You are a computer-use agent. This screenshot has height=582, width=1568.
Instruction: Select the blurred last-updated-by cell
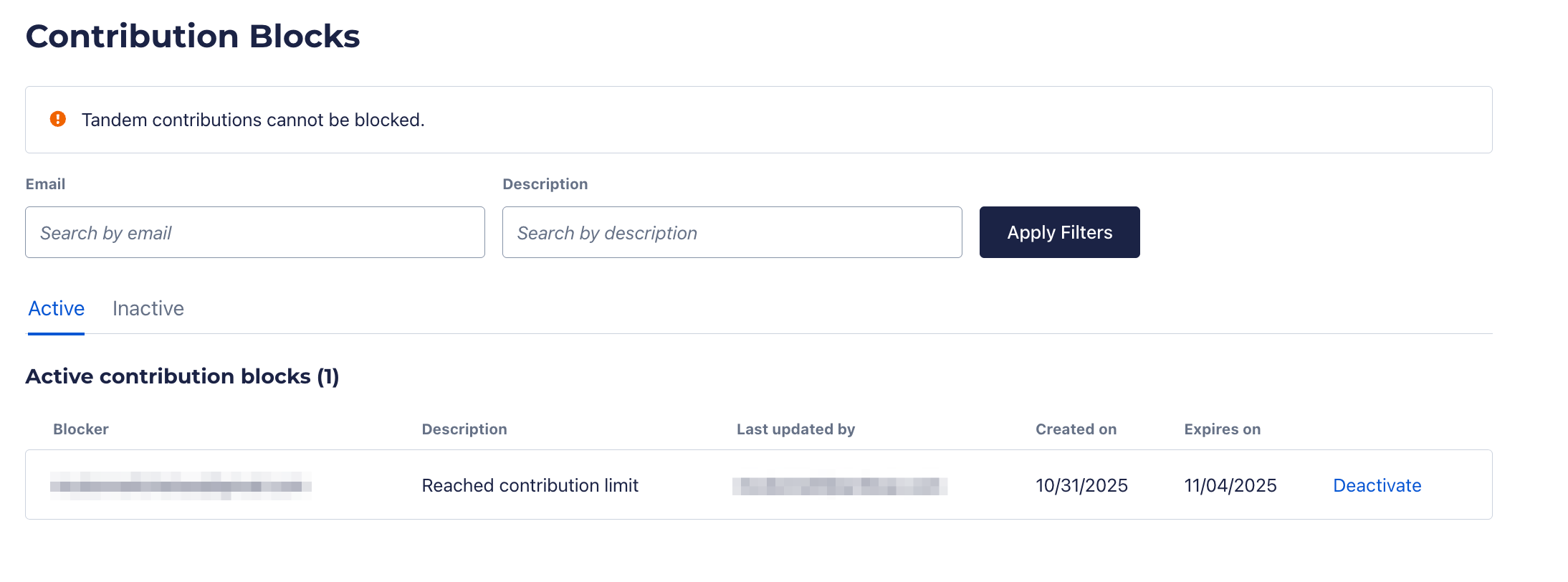click(840, 486)
